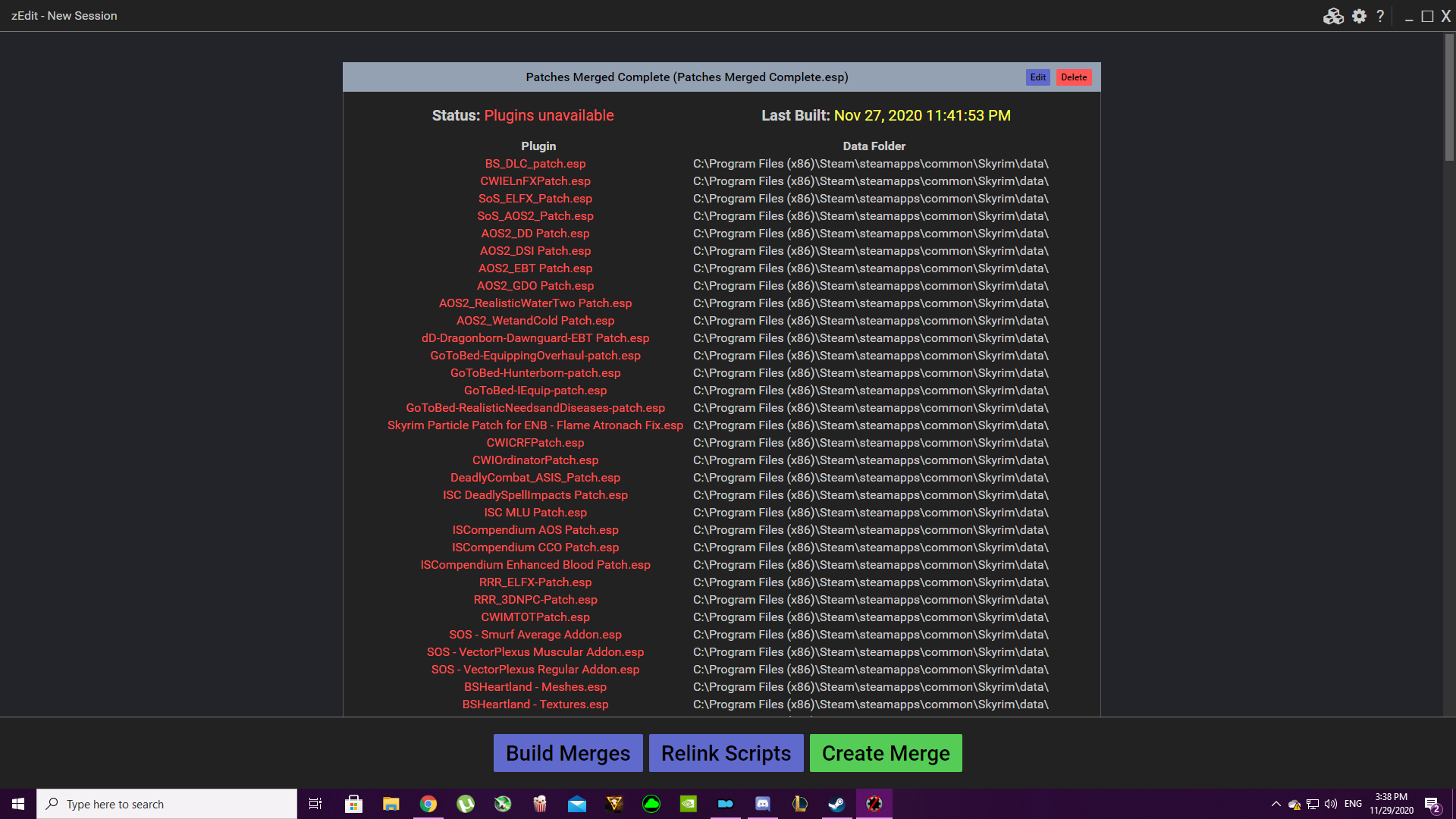Click ISCompendium Enhanced Blood Patch.esp
The image size is (1456, 819).
click(535, 565)
